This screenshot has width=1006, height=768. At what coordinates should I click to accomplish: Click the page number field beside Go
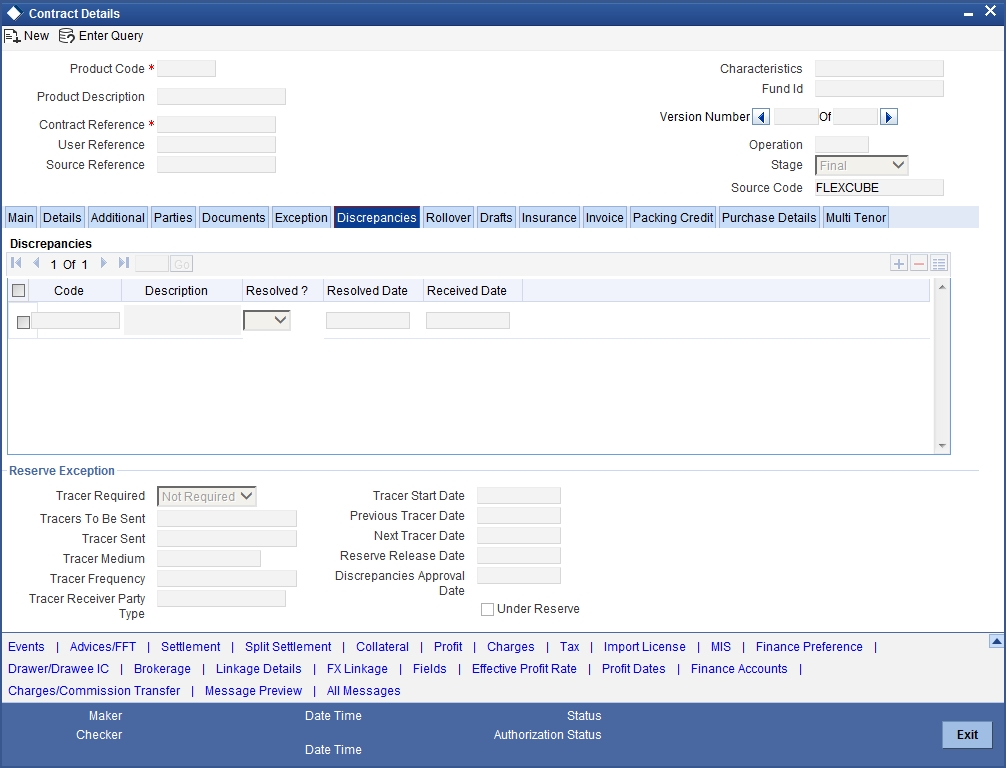click(152, 264)
